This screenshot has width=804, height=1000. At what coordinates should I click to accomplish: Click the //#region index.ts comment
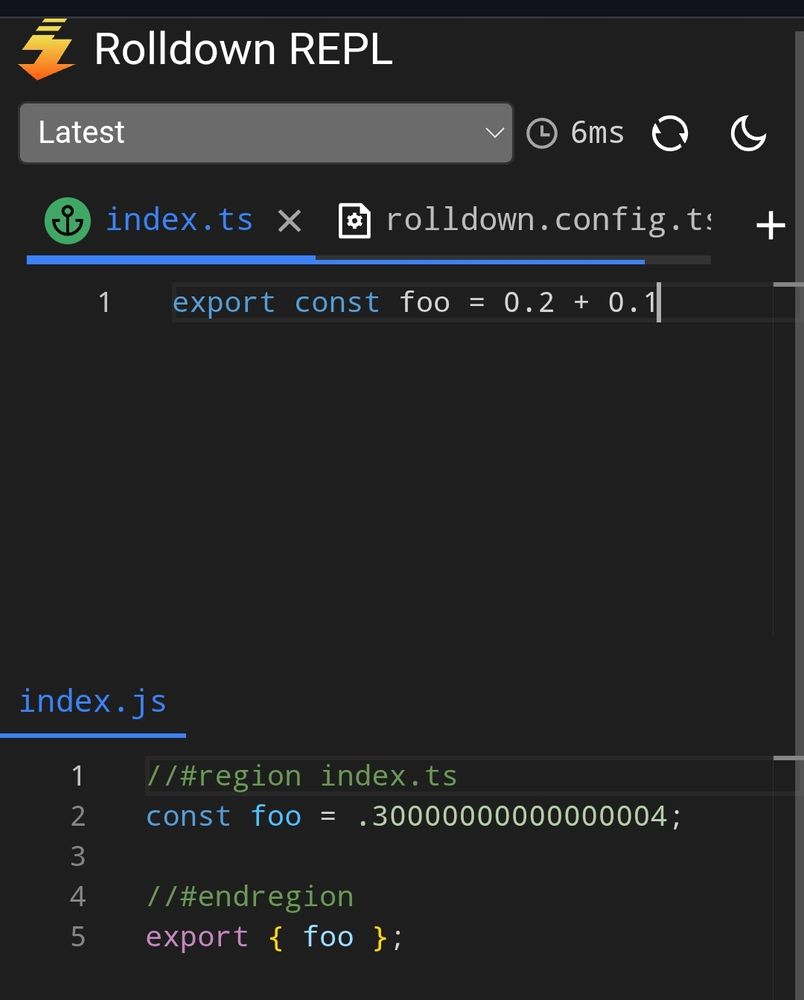(302, 776)
